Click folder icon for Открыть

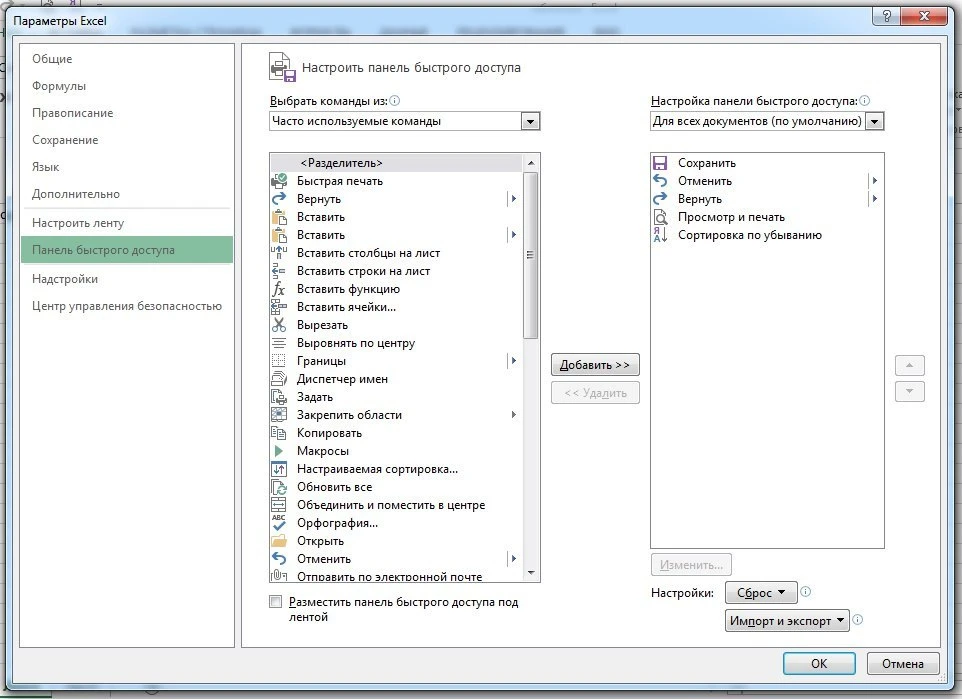tap(279, 541)
